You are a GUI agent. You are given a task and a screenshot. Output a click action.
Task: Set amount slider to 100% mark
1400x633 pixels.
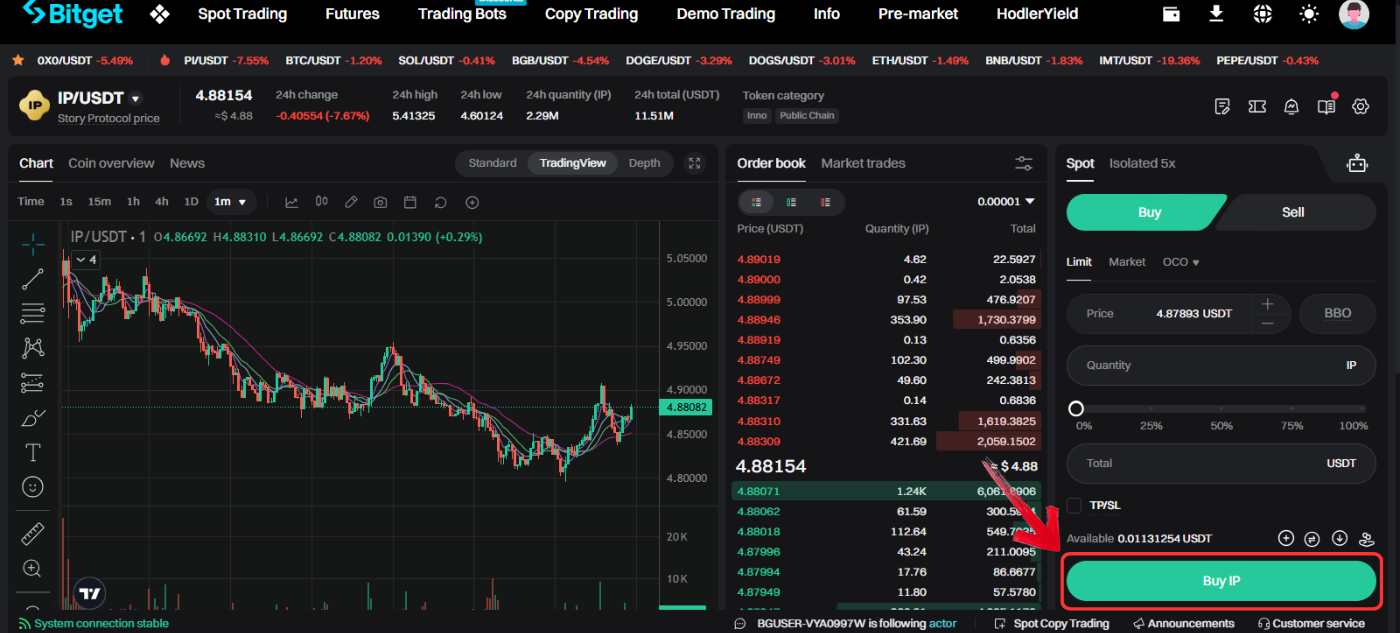pyautogui.click(x=1360, y=409)
